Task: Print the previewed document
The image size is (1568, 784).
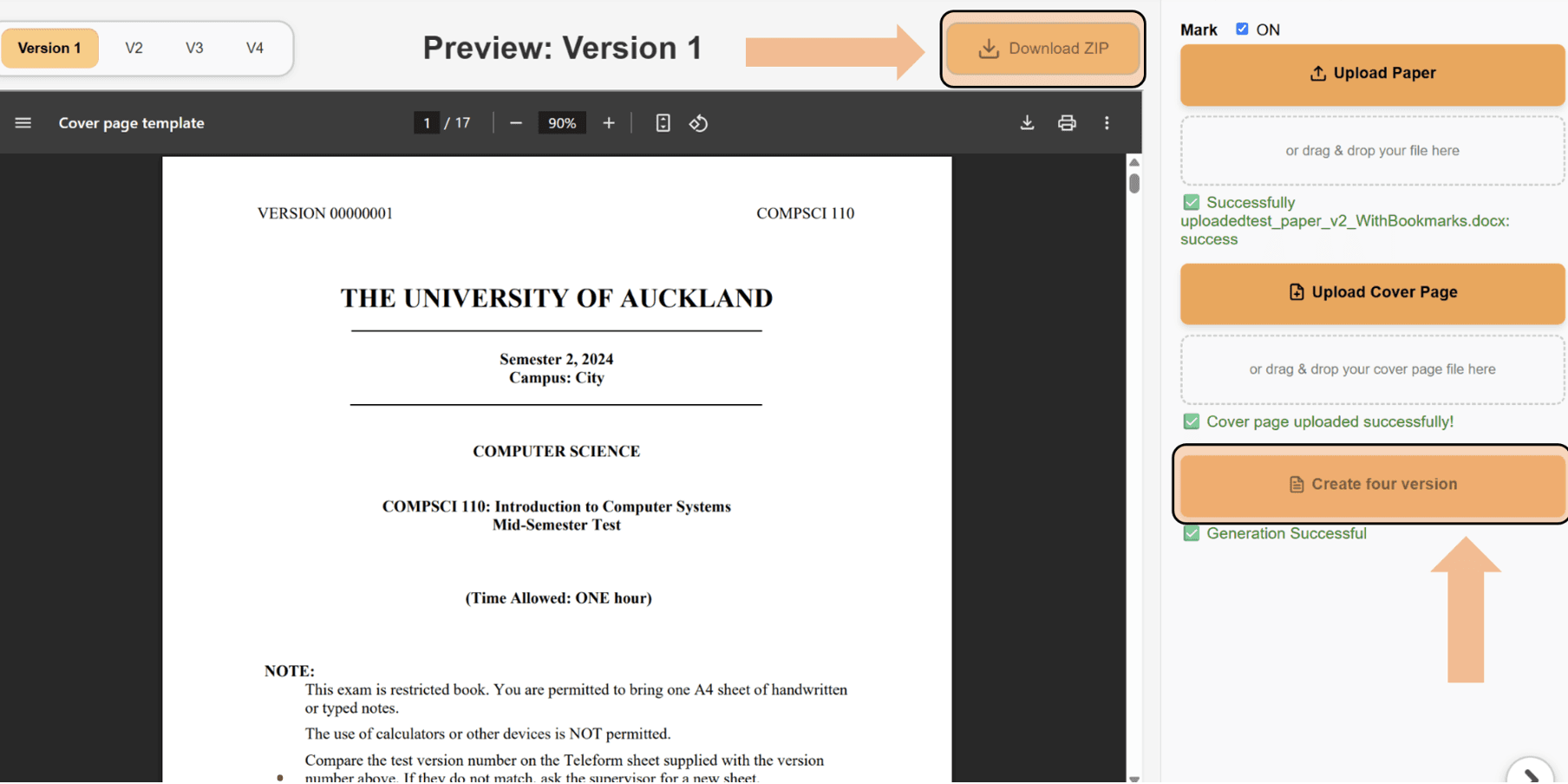Action: (x=1067, y=123)
